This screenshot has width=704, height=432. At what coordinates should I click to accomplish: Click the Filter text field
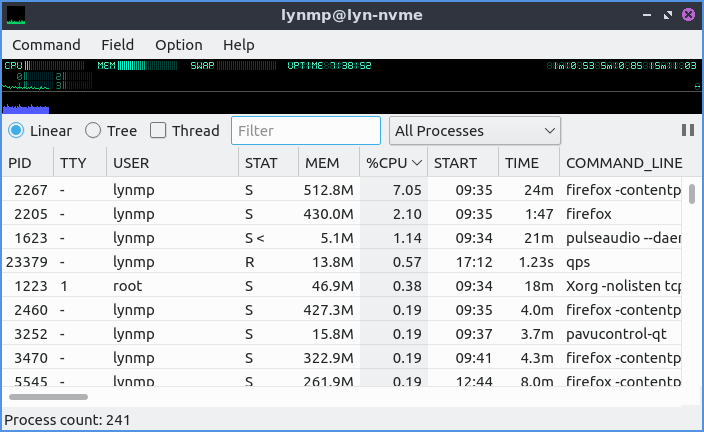[306, 131]
